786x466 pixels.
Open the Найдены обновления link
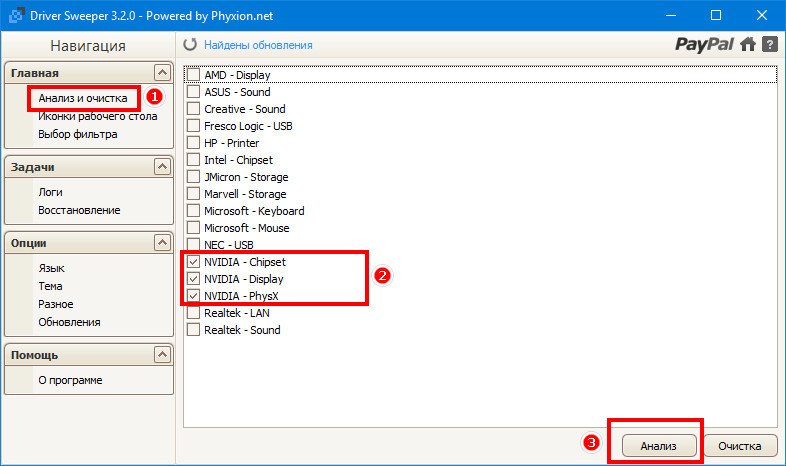[x=258, y=45]
